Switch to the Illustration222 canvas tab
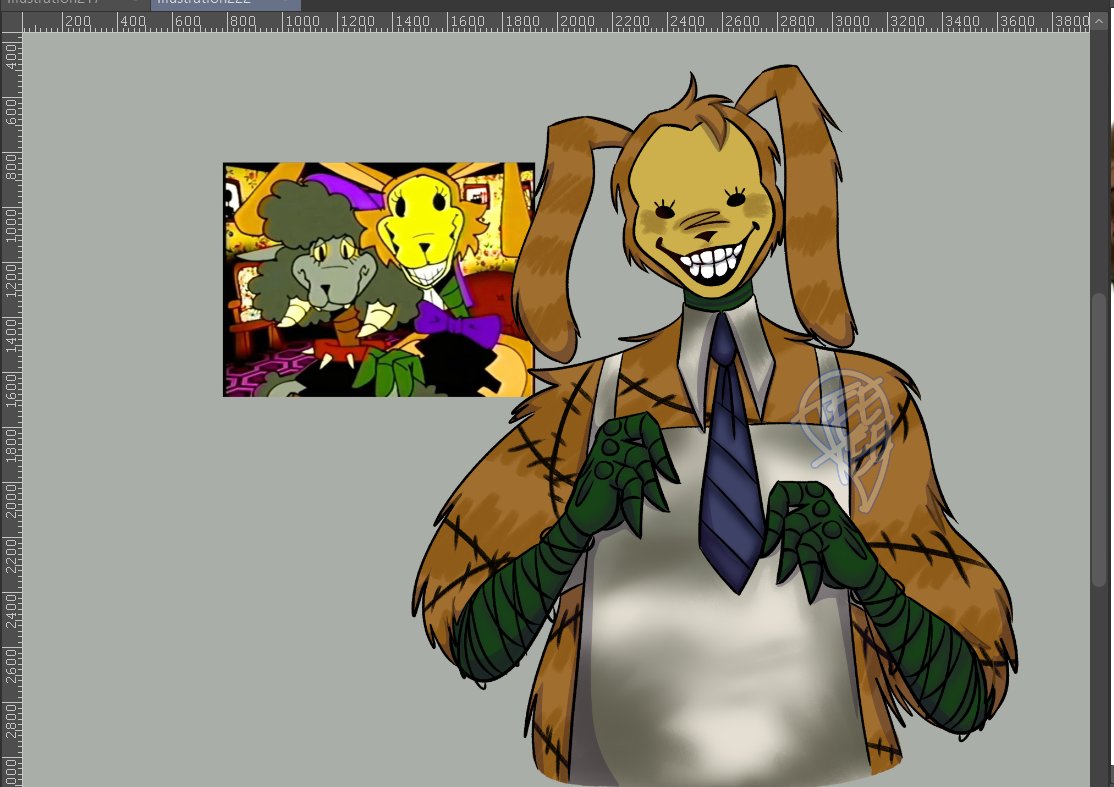The width and height of the screenshot is (1114, 787). pos(225,4)
